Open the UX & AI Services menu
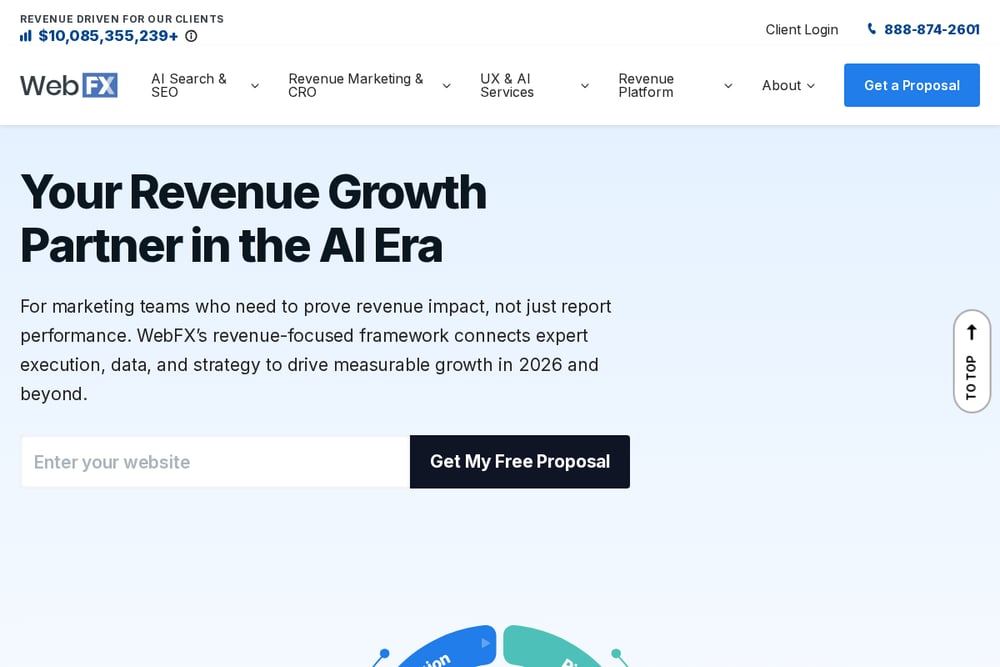The height and width of the screenshot is (667, 1000). [x=507, y=85]
